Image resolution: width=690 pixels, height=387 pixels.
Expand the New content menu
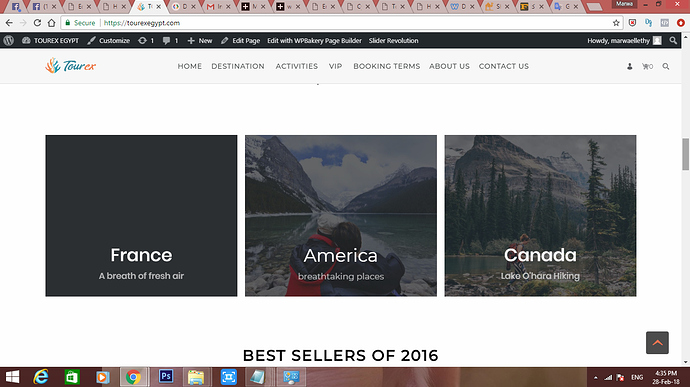[x=200, y=41]
